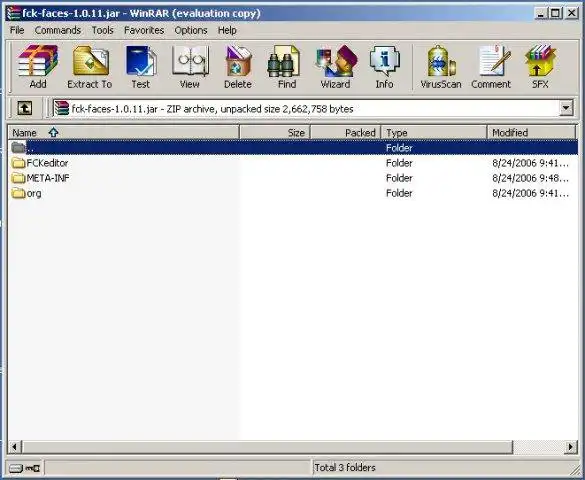Sort by the Type column header
585x480 pixels.
434,132
